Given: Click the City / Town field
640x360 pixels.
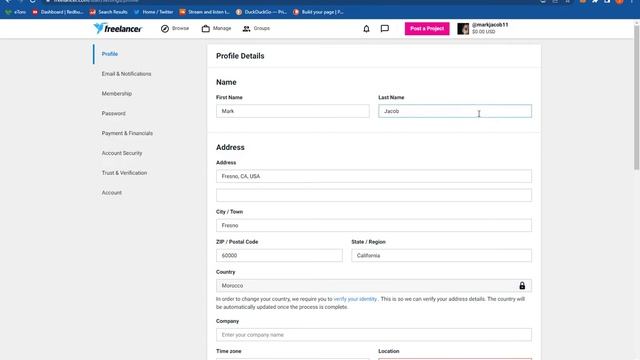Looking at the screenshot, I should point(374,225).
